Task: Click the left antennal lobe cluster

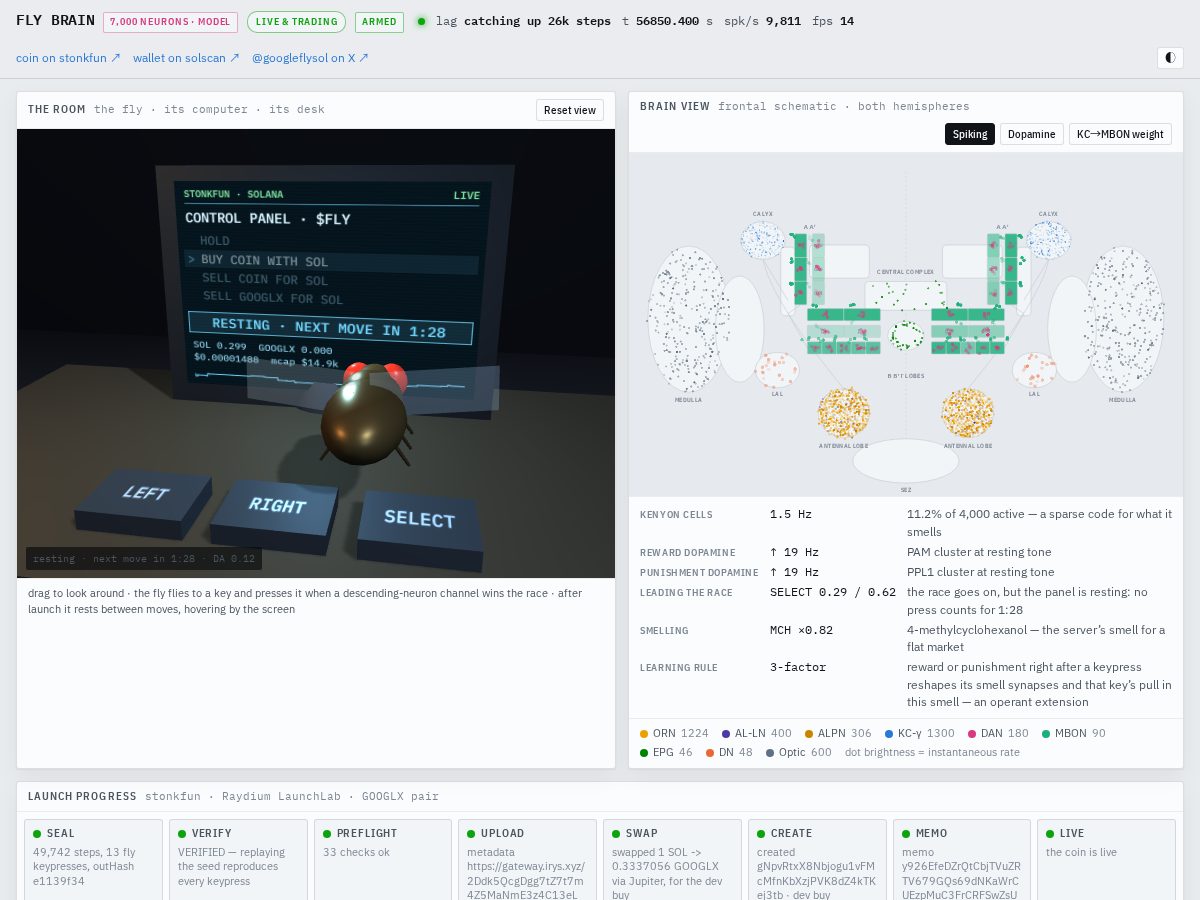Action: pyautogui.click(x=843, y=413)
